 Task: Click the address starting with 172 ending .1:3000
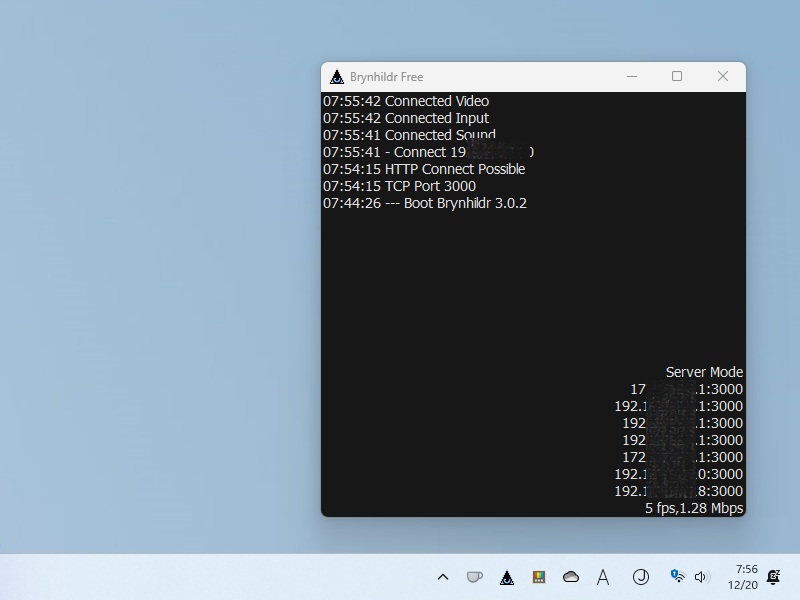click(x=682, y=457)
